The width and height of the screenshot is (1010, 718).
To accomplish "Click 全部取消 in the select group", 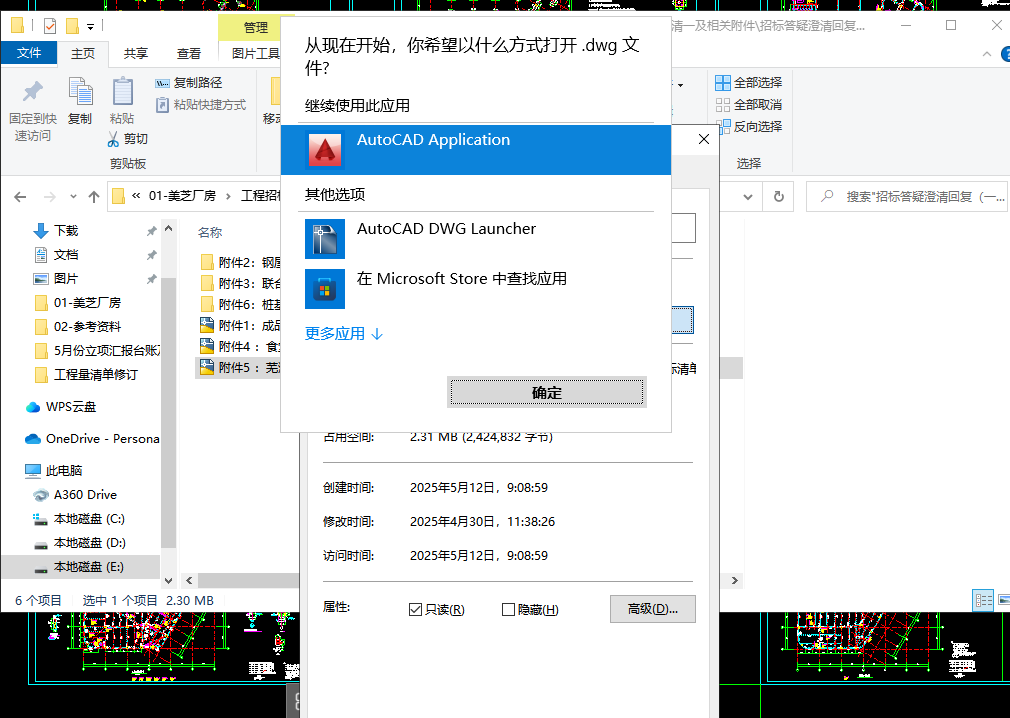I will (748, 104).
